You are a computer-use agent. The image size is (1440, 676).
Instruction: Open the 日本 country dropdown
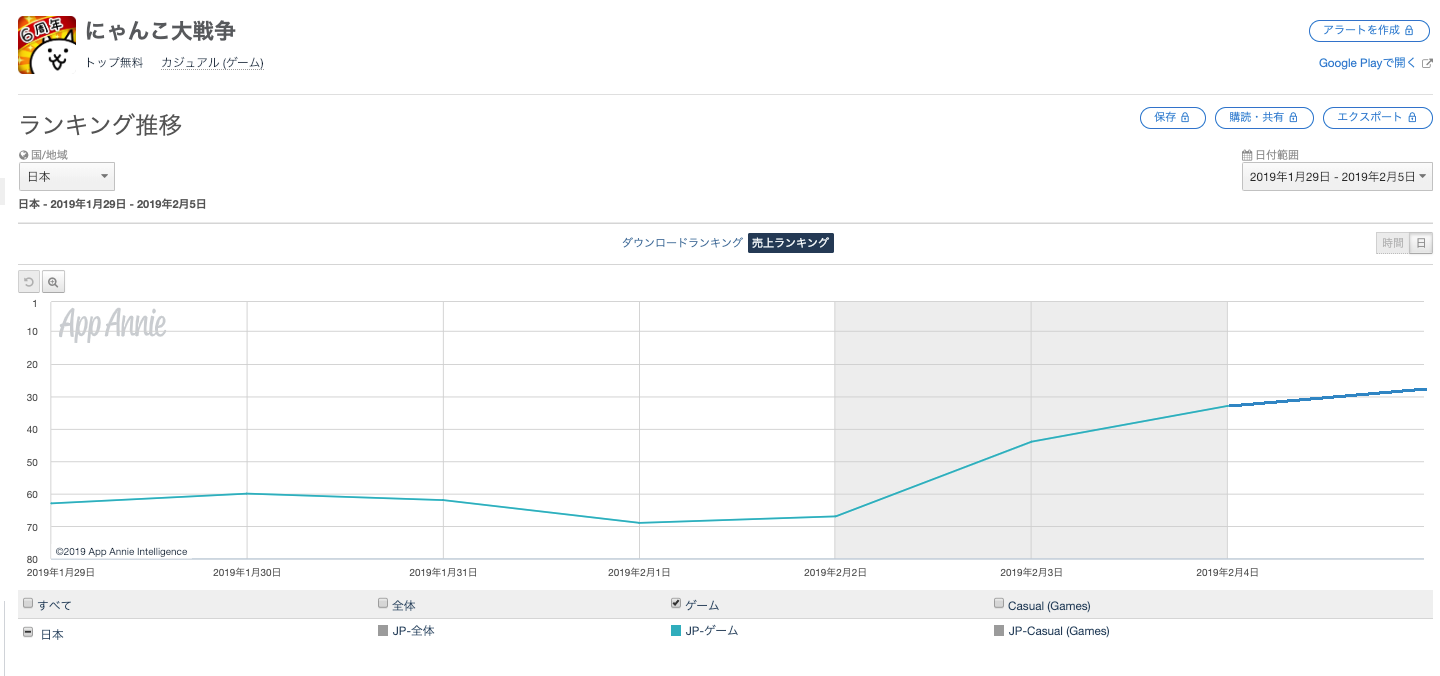67,176
